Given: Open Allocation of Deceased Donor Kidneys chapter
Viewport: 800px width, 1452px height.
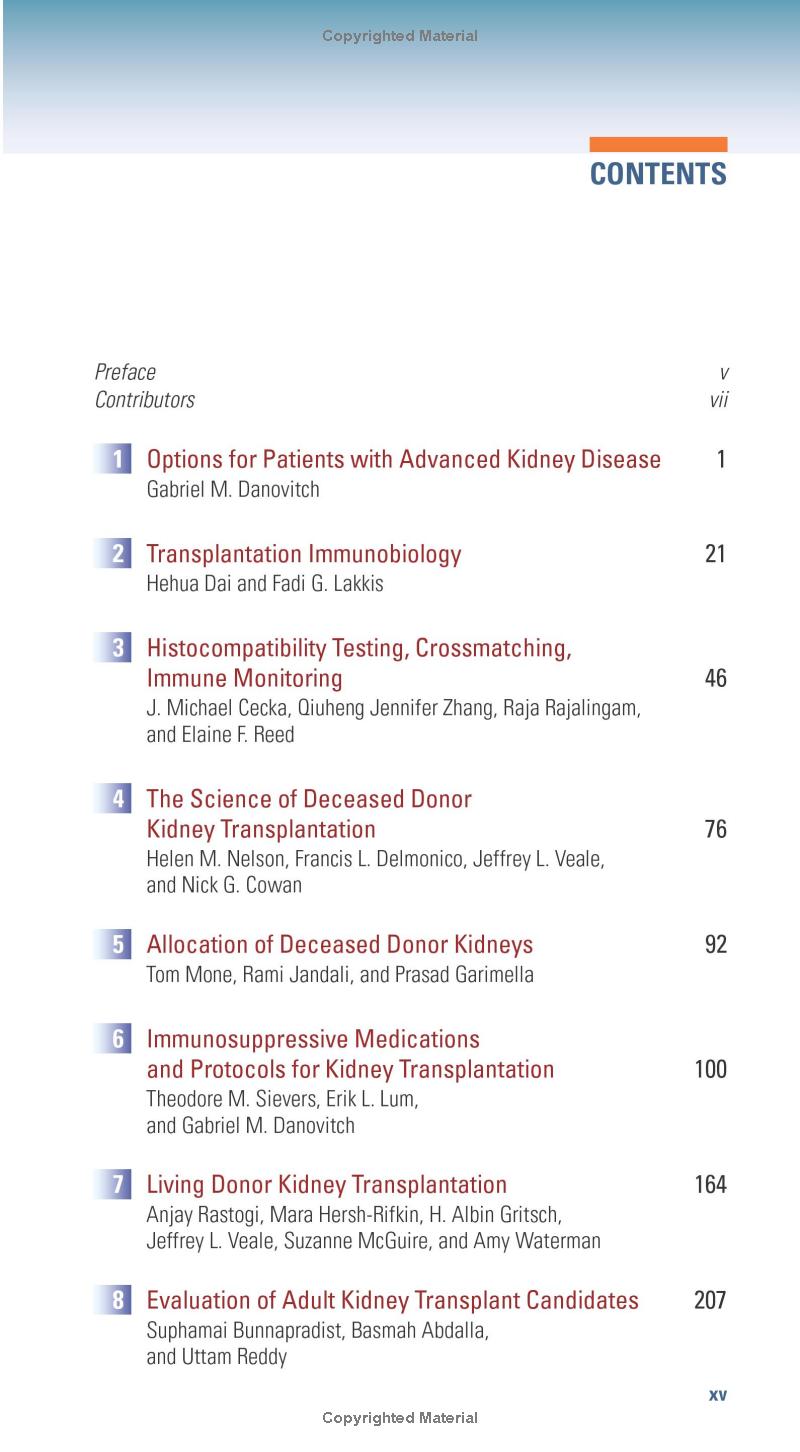Looking at the screenshot, I should click(339, 945).
